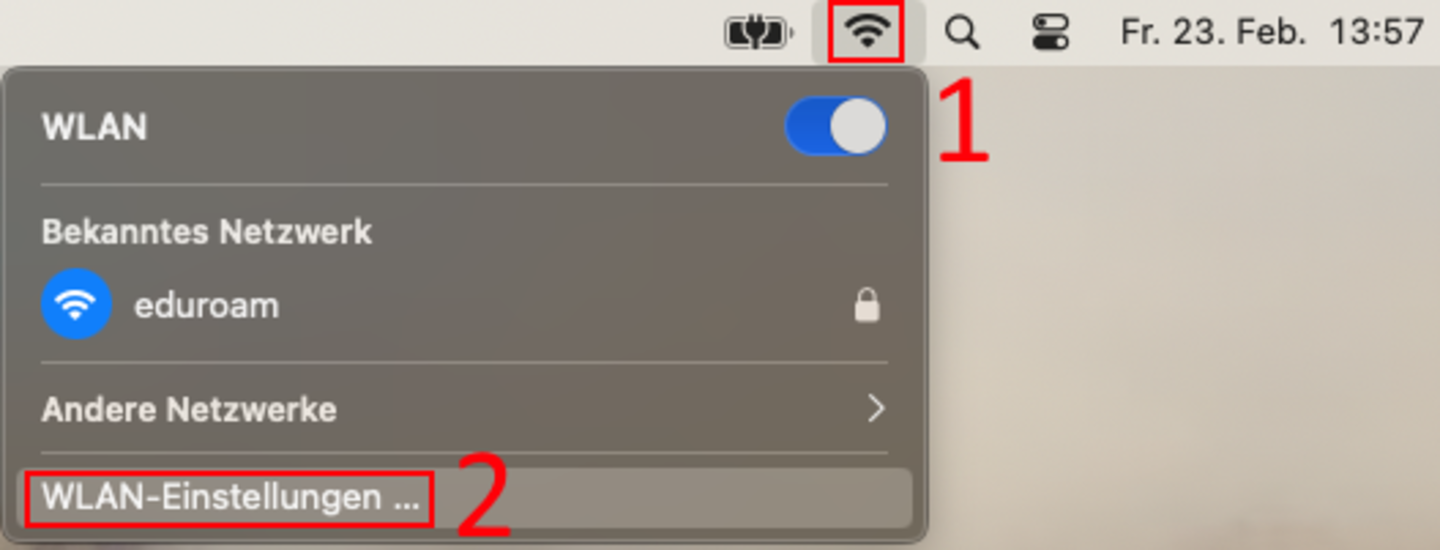Viewport: 1440px width, 550px height.
Task: Click the WLAN heading label
Action: point(94,127)
